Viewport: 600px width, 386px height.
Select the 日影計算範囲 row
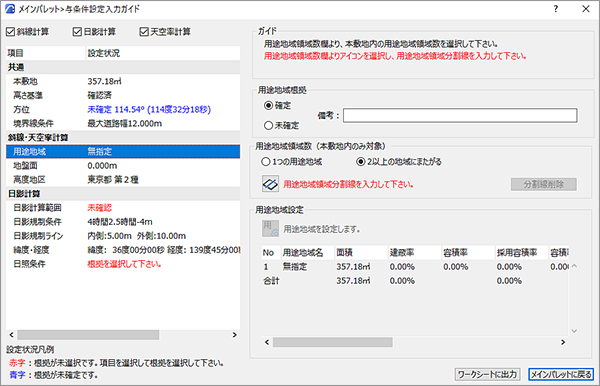tap(123, 208)
